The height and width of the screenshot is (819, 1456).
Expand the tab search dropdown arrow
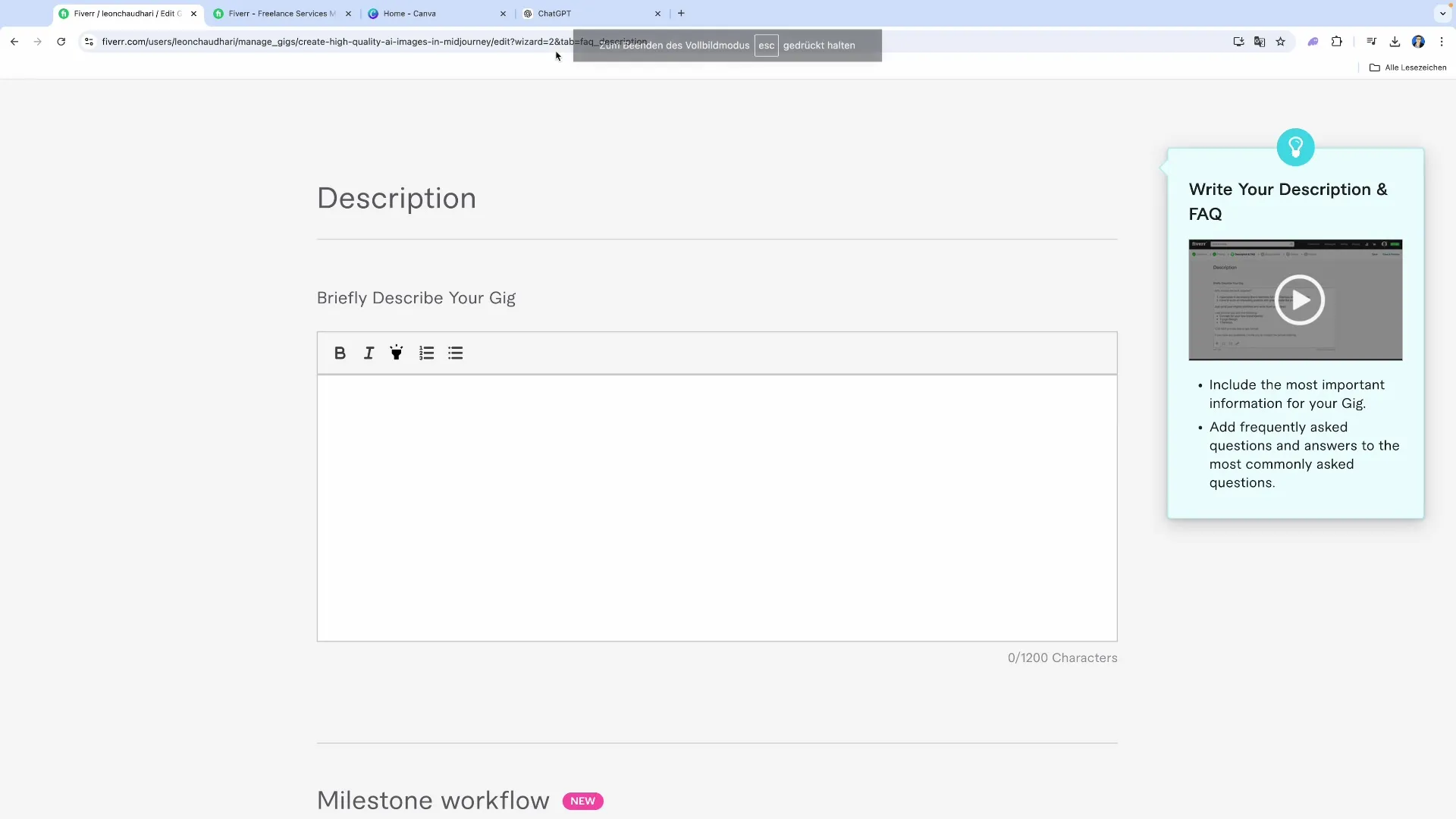[x=1442, y=14]
